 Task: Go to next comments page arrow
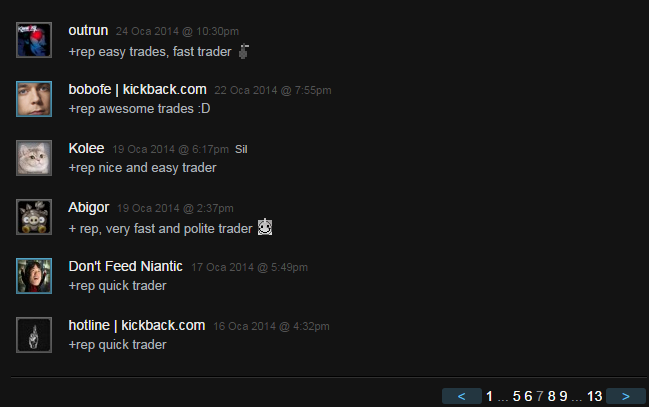(626, 396)
